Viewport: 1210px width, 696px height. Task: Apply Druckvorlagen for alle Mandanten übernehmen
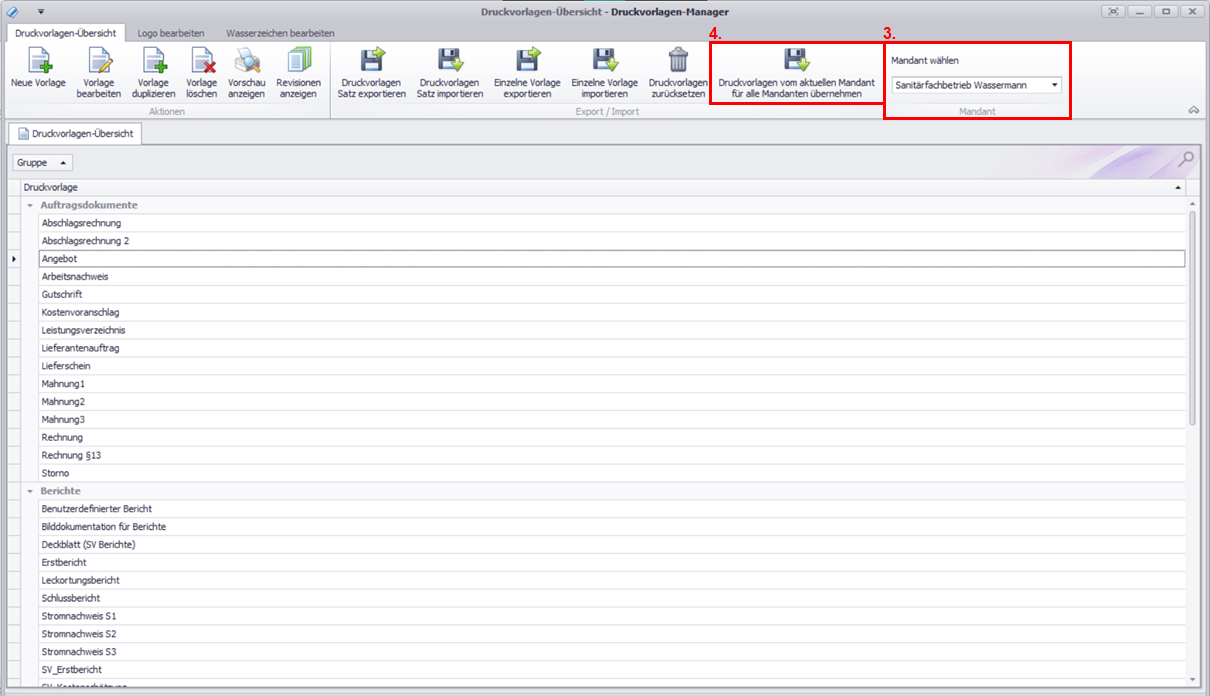pos(796,62)
